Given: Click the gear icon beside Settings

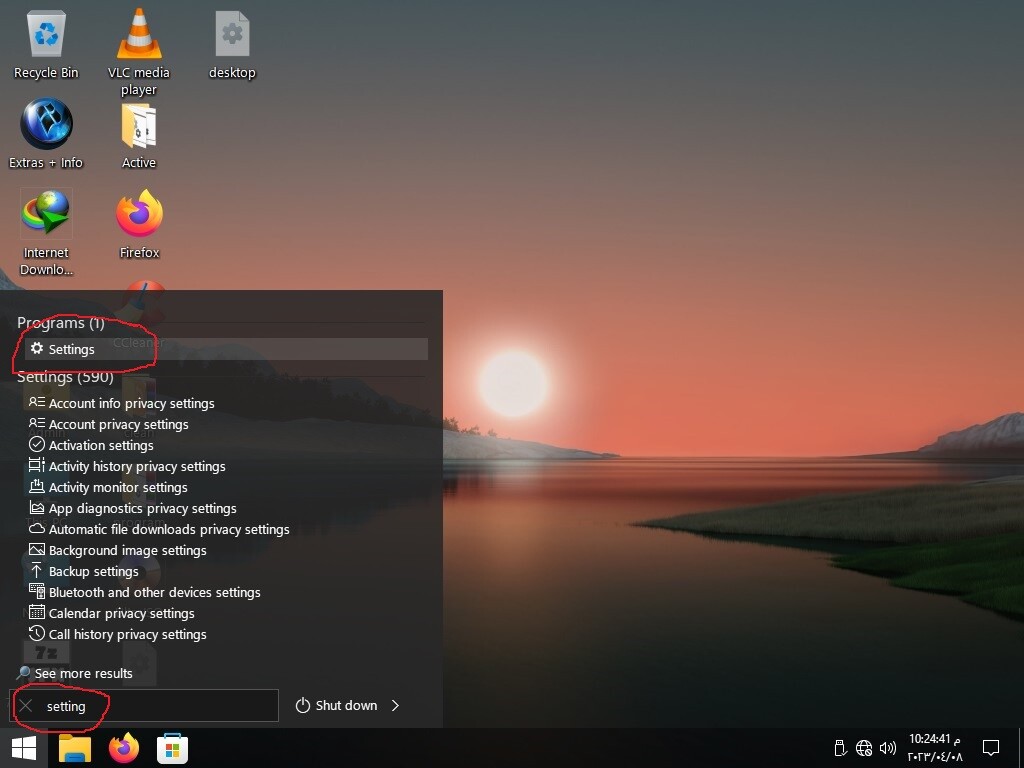Looking at the screenshot, I should (x=37, y=348).
